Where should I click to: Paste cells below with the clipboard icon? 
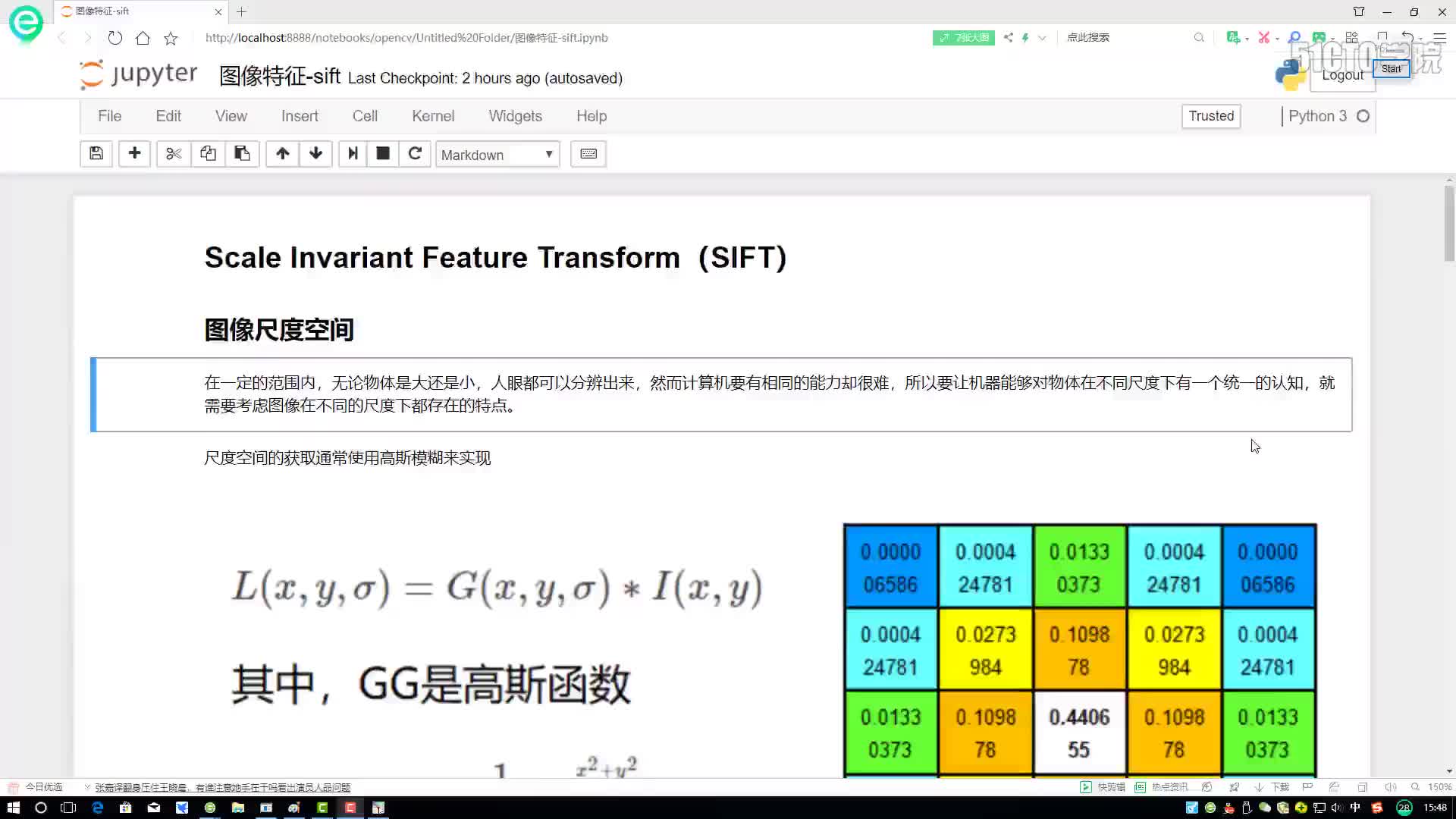[x=242, y=154]
